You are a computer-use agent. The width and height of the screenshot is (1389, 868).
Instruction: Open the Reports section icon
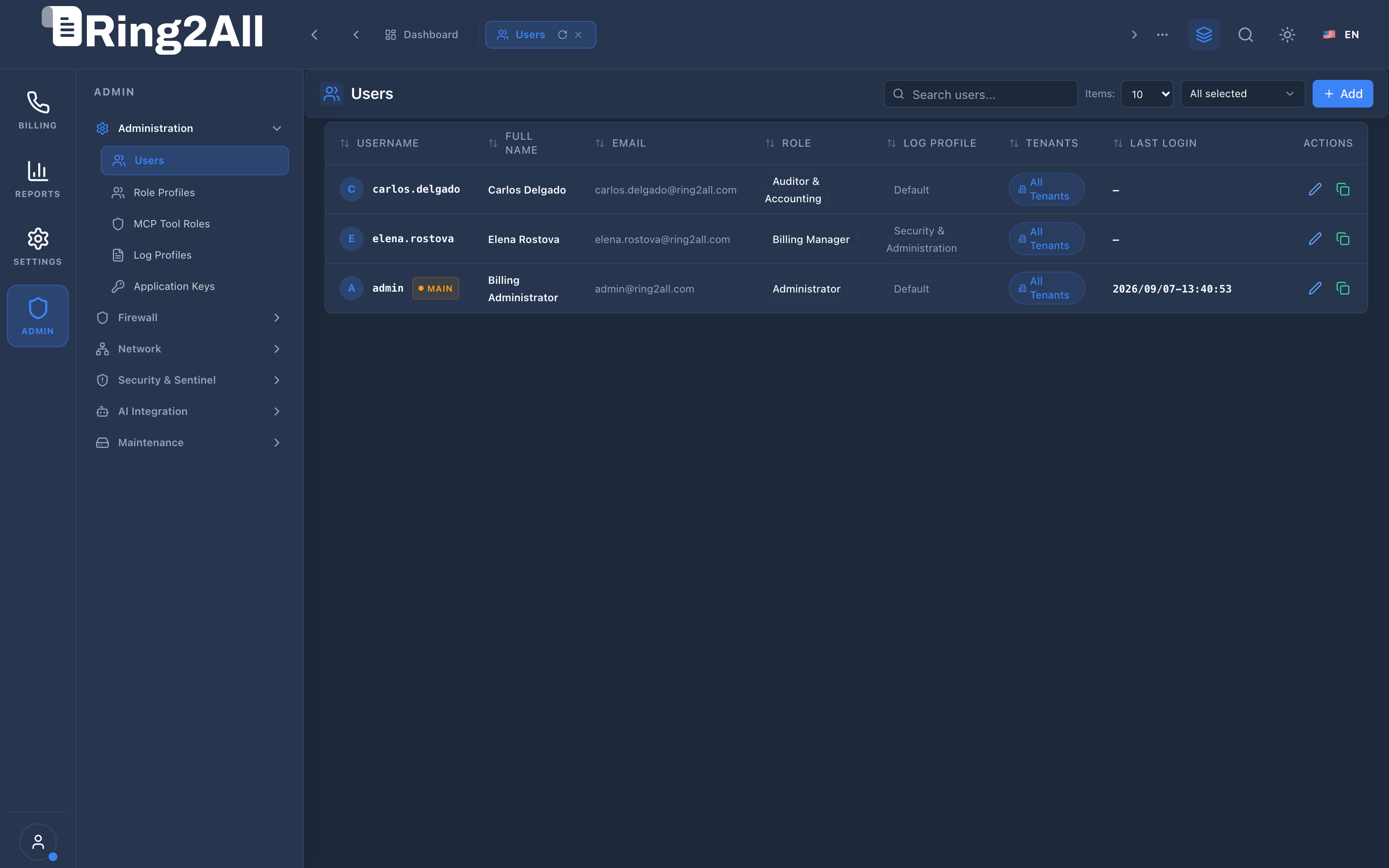pyautogui.click(x=37, y=179)
